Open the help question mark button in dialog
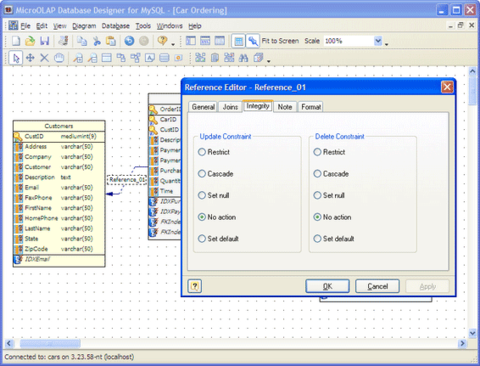Screen dimensions: 480x366 pyautogui.click(x=195, y=286)
